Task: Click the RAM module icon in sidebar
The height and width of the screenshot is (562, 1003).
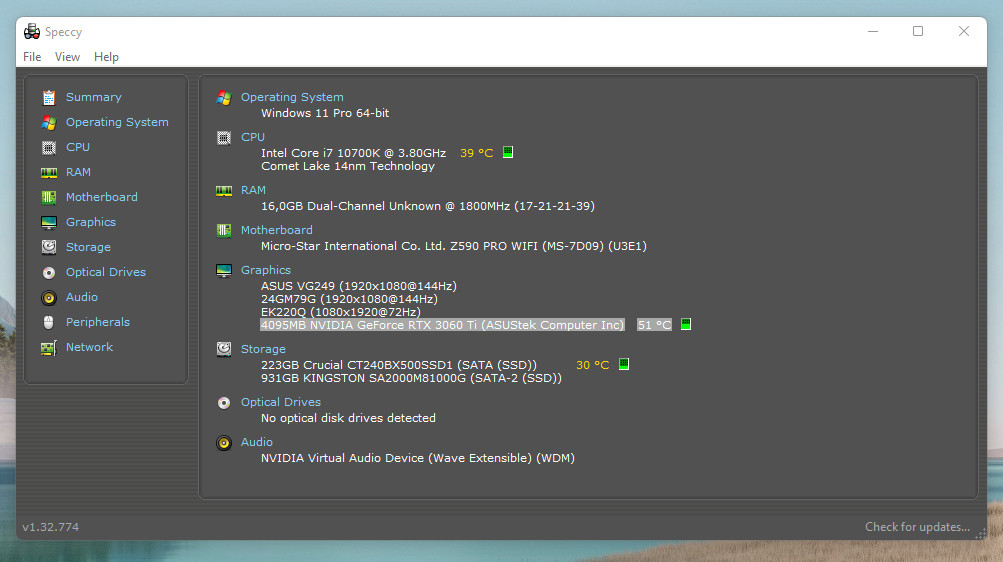Action: (x=48, y=172)
